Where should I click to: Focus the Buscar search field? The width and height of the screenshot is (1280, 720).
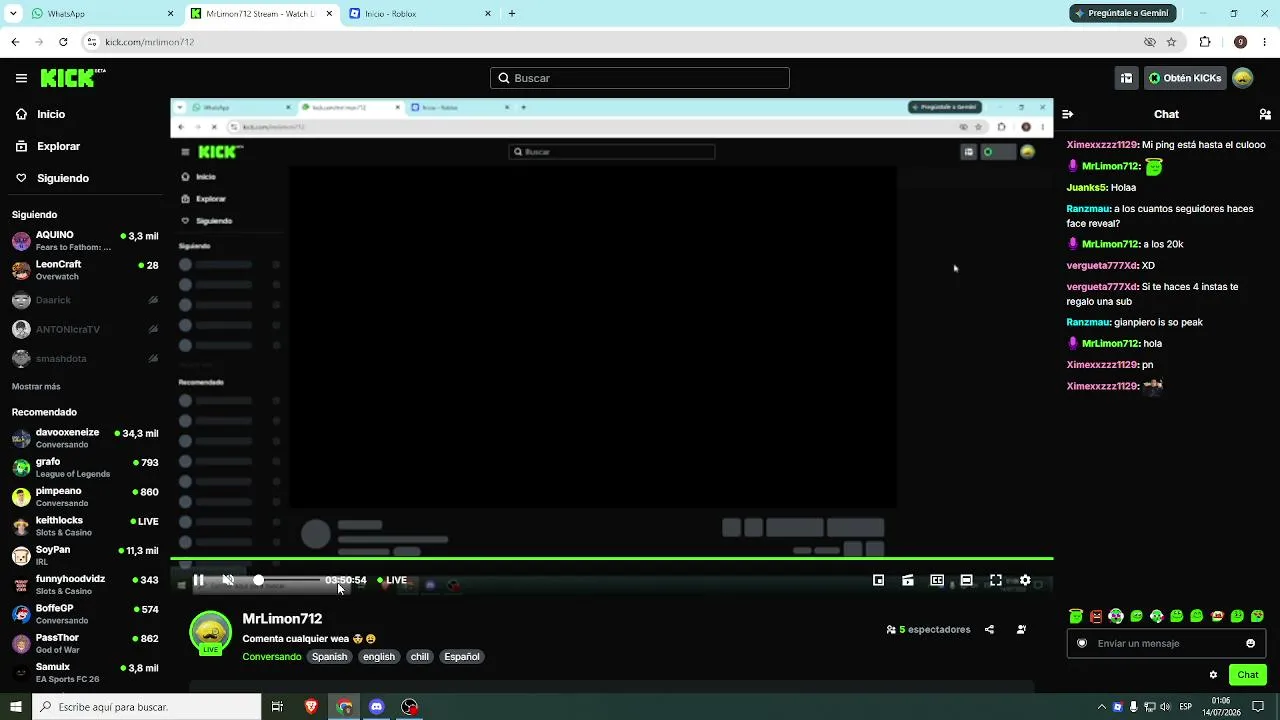(x=640, y=78)
